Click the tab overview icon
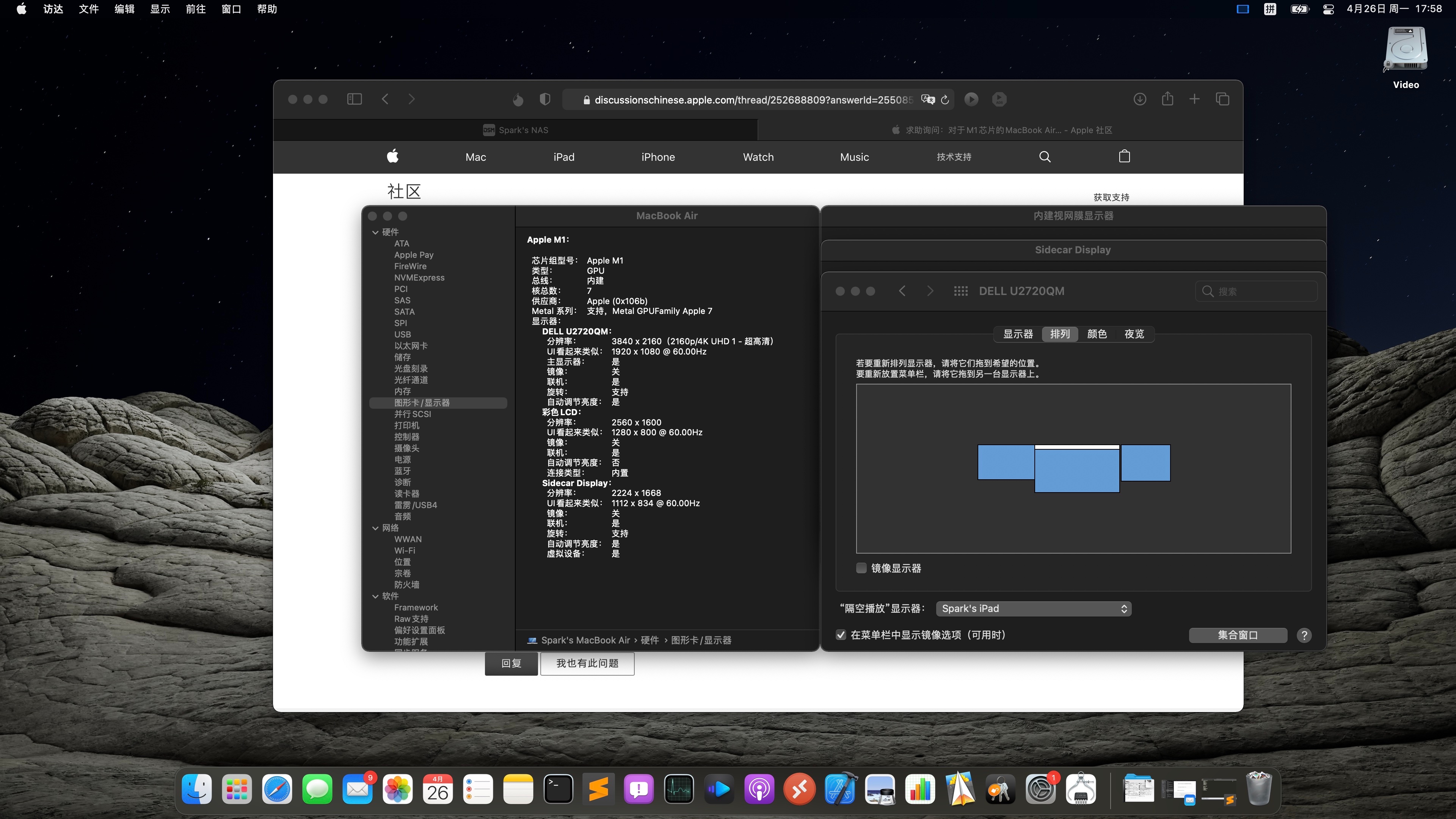This screenshot has height=819, width=1456. 1222,99
